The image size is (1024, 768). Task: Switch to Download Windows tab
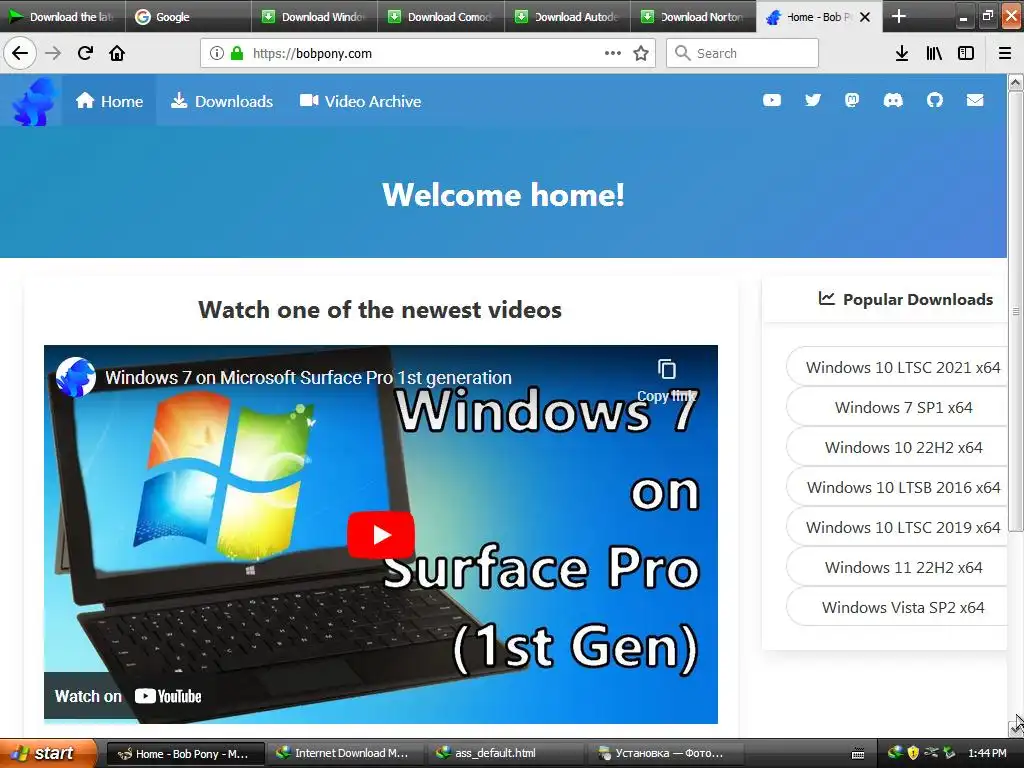314,16
